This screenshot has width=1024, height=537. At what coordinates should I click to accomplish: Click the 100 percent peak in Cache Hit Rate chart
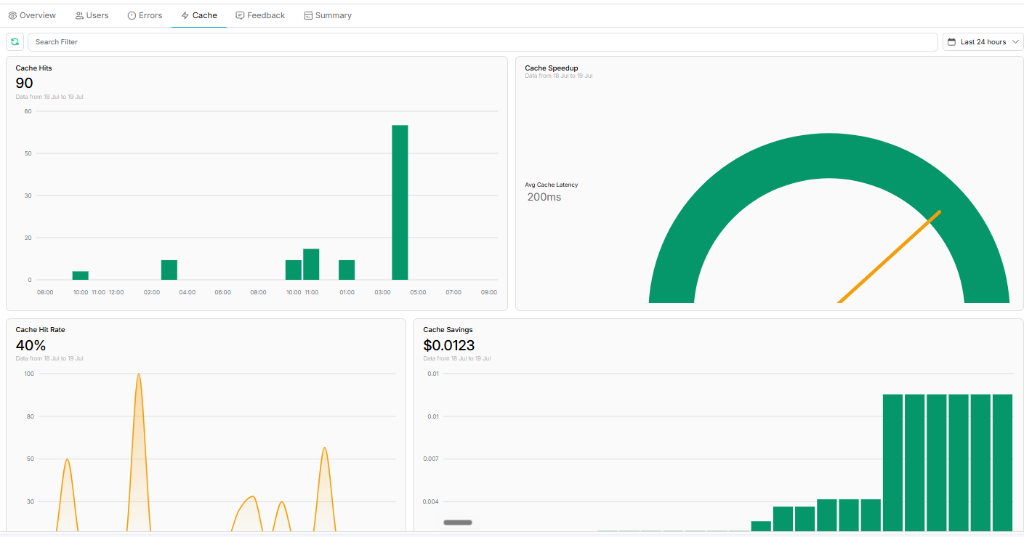(138, 376)
